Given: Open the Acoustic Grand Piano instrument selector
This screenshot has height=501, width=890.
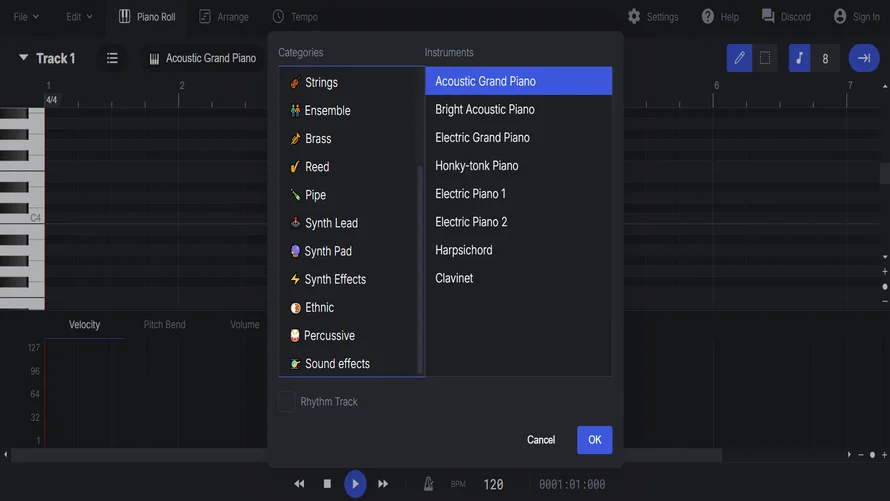Looking at the screenshot, I should point(202,58).
